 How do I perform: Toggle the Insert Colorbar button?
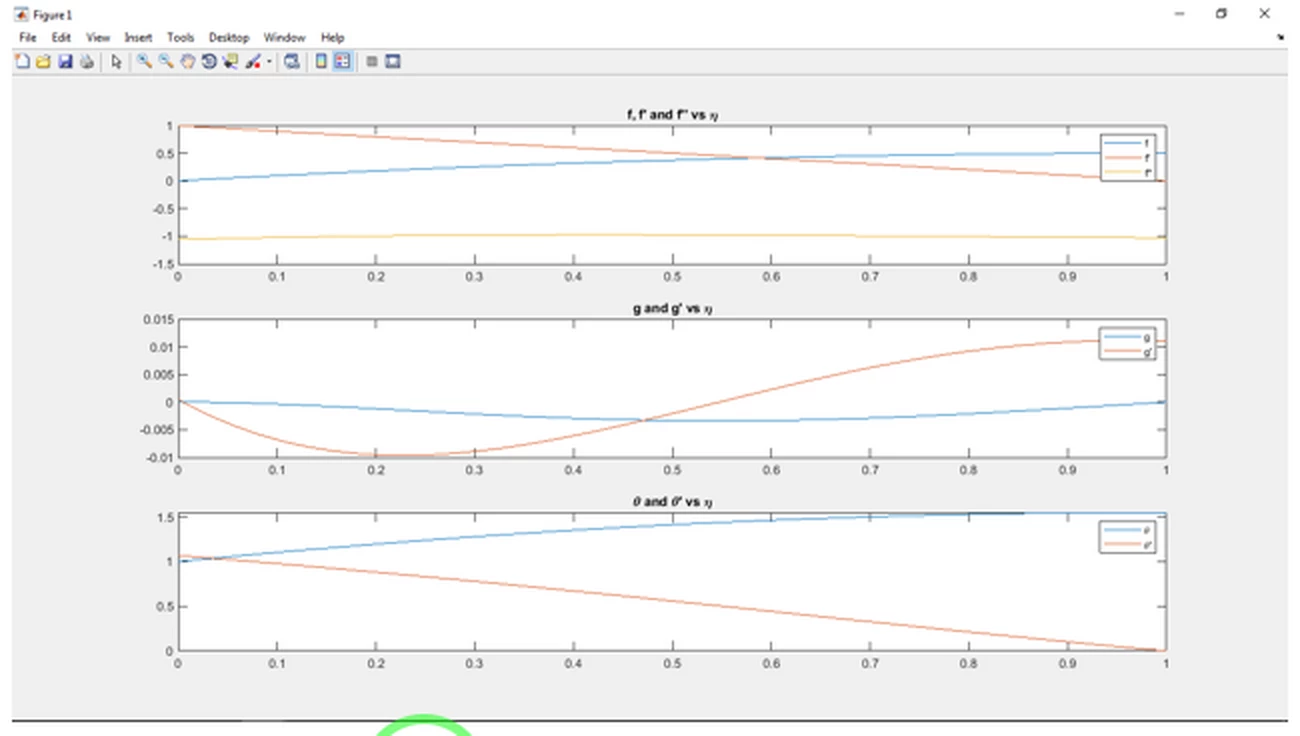[321, 62]
